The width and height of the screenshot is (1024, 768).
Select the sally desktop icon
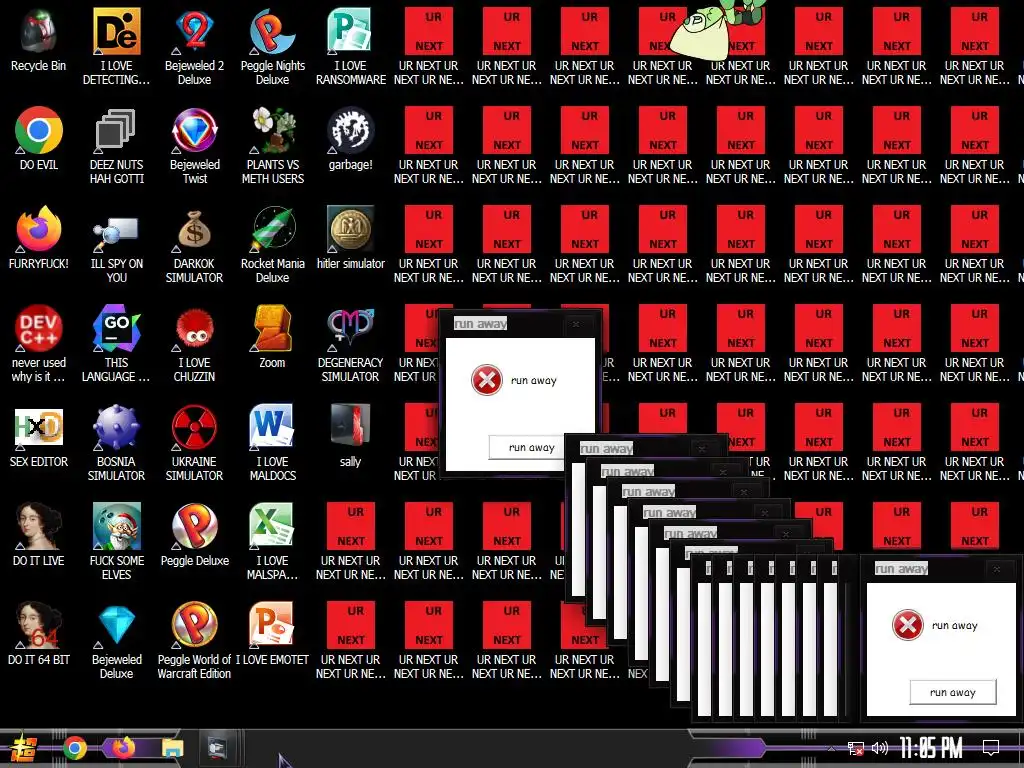351,426
